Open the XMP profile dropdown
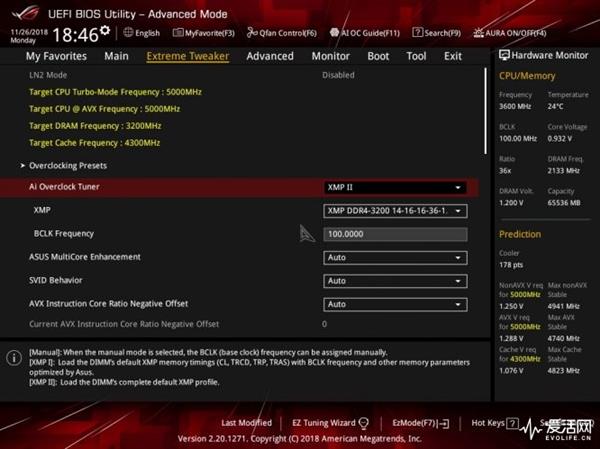Viewport: 600px width, 449px height. [395, 211]
